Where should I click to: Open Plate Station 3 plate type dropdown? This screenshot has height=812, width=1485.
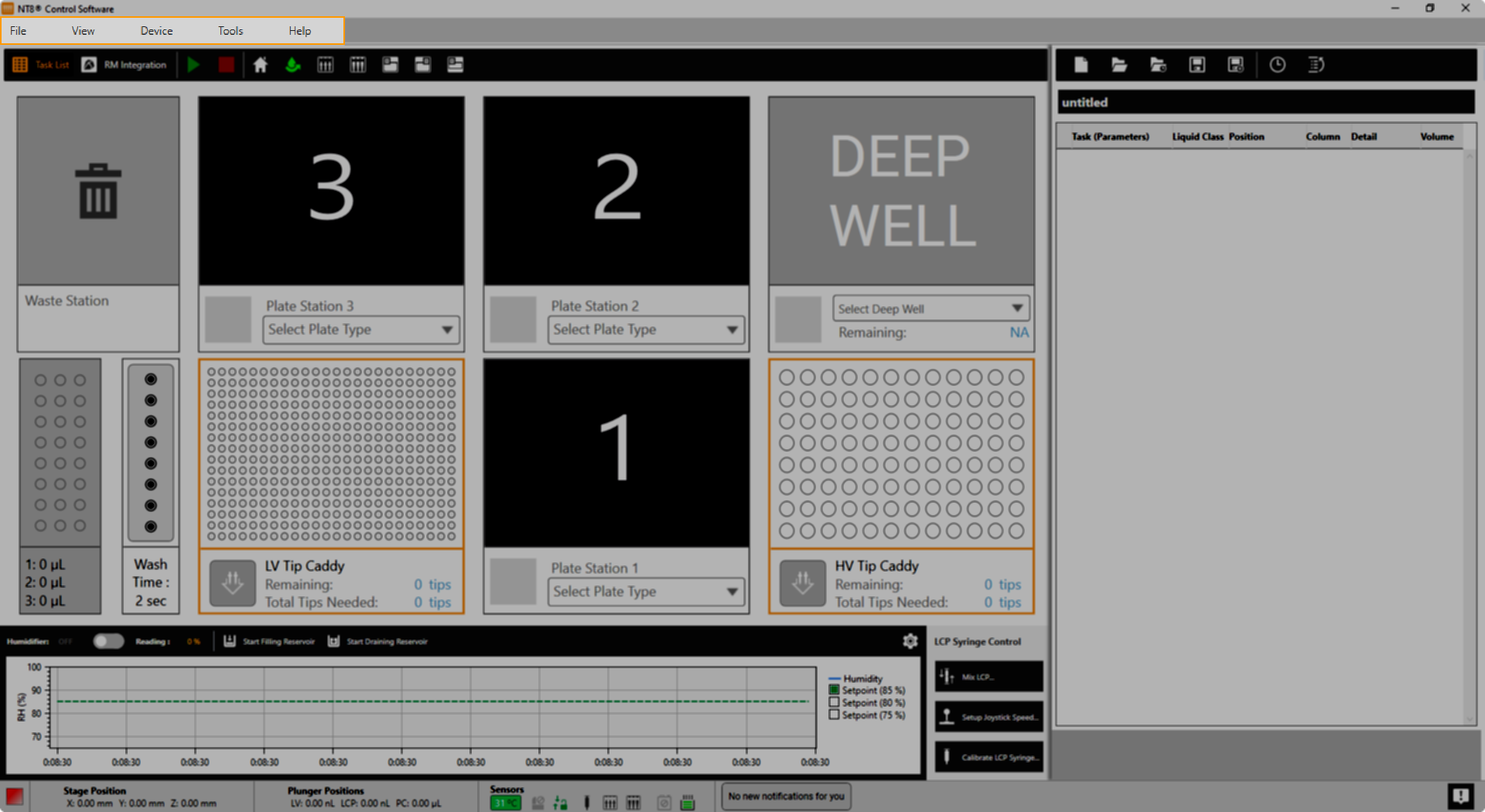[360, 329]
